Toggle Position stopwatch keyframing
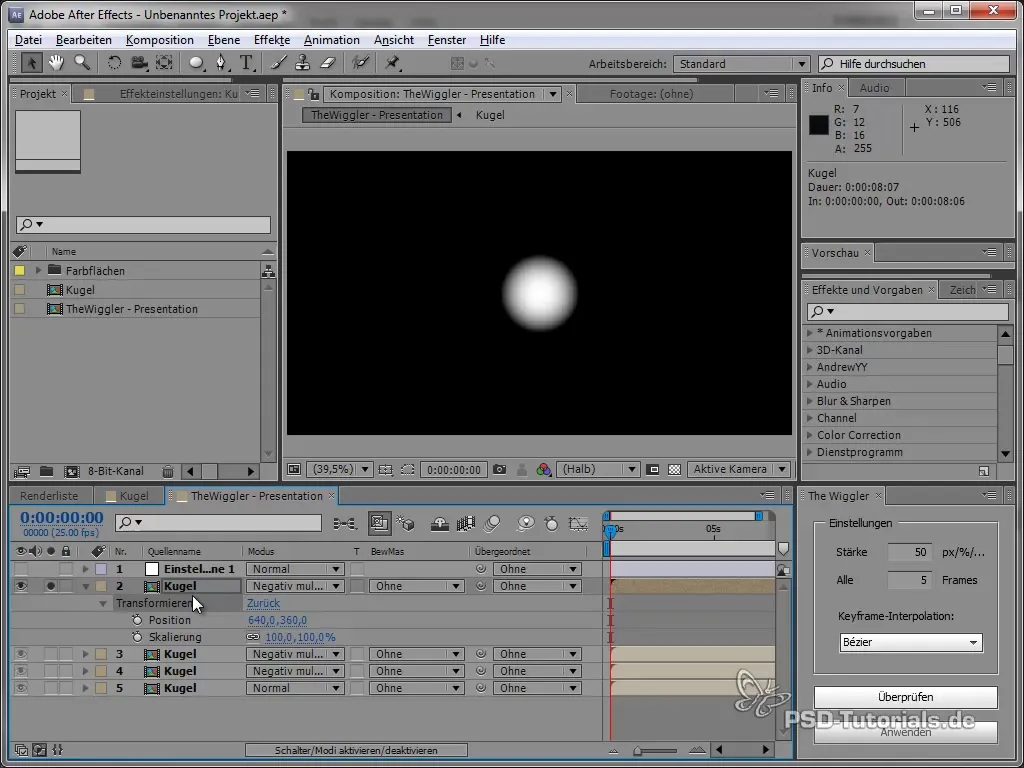 137,620
